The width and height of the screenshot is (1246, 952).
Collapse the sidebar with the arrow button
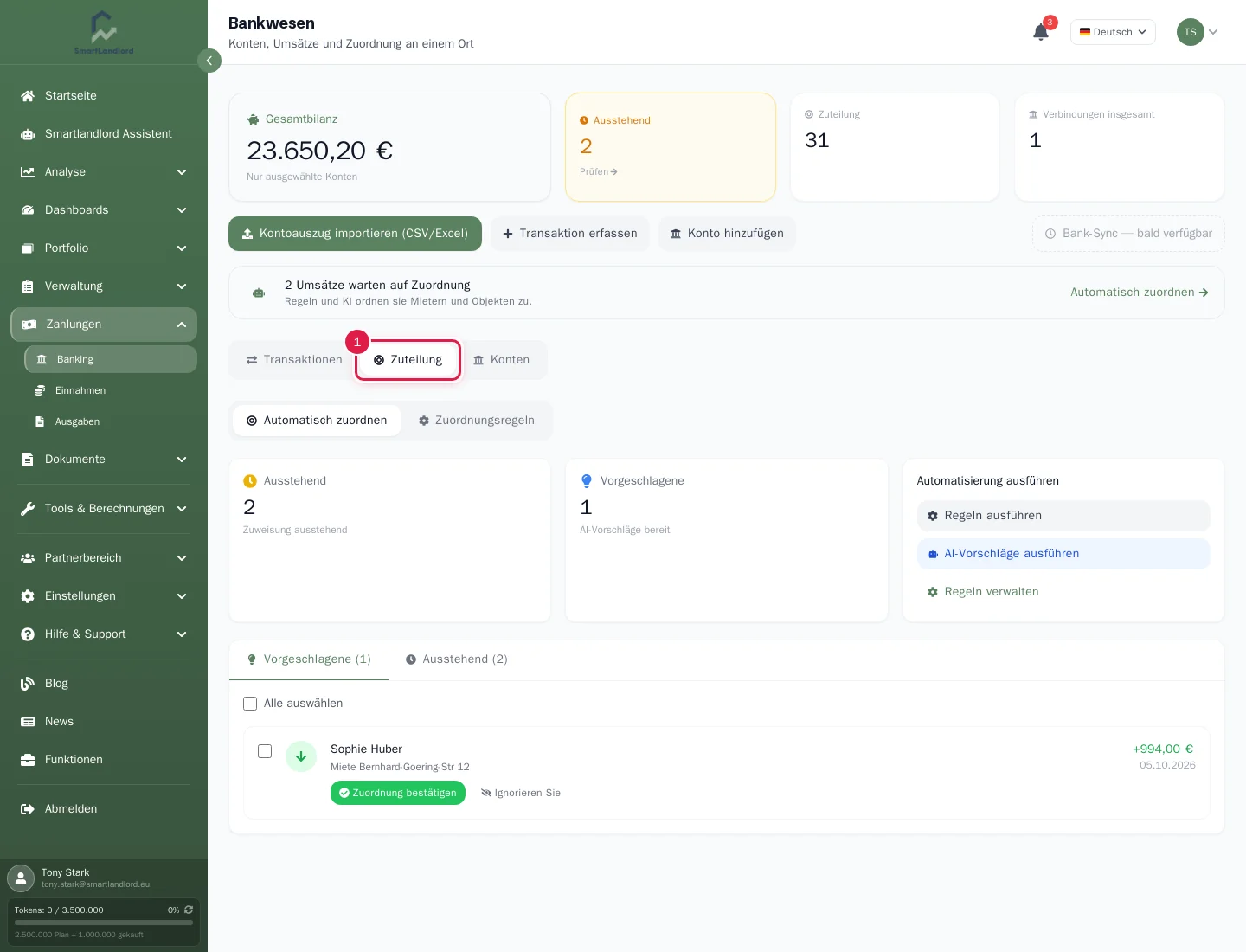tap(209, 61)
